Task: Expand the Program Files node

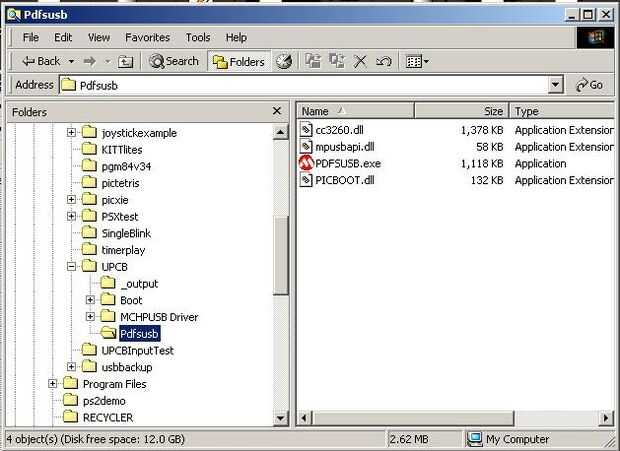Action: (x=52, y=383)
